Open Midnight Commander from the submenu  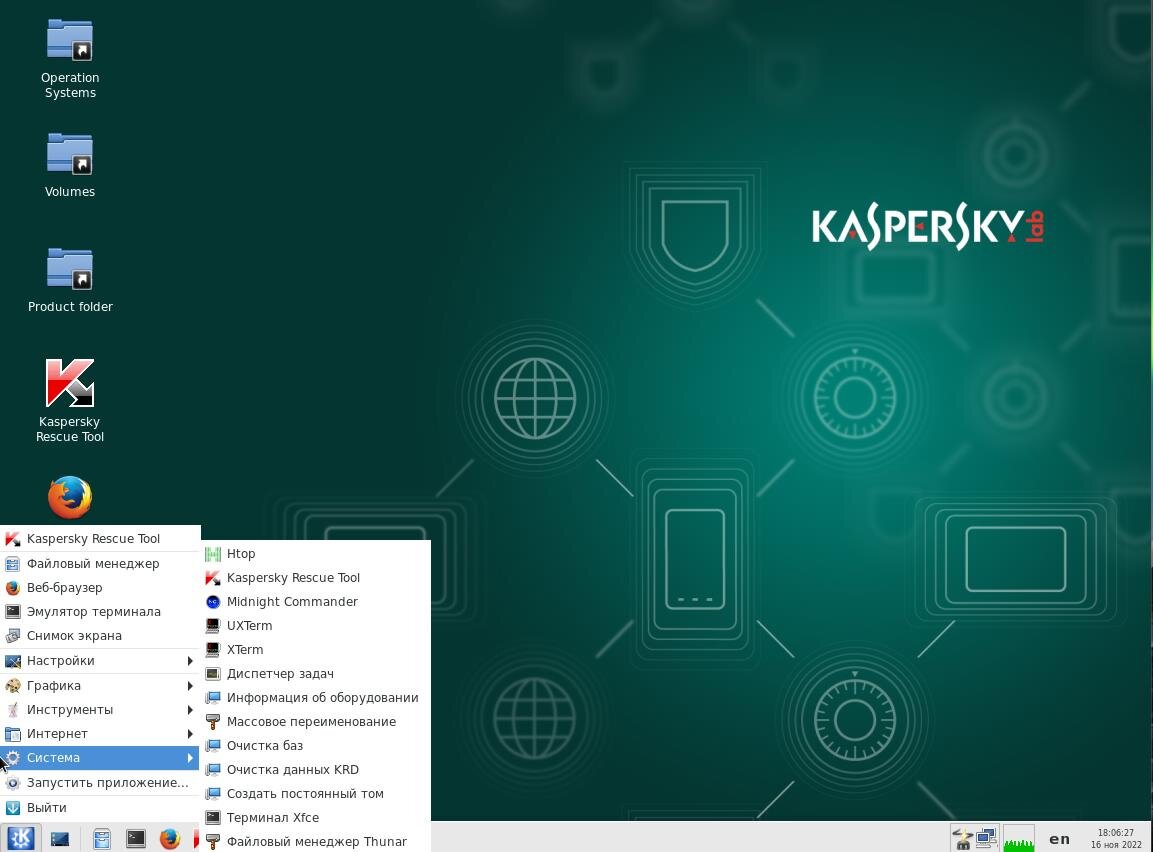[315, 602]
